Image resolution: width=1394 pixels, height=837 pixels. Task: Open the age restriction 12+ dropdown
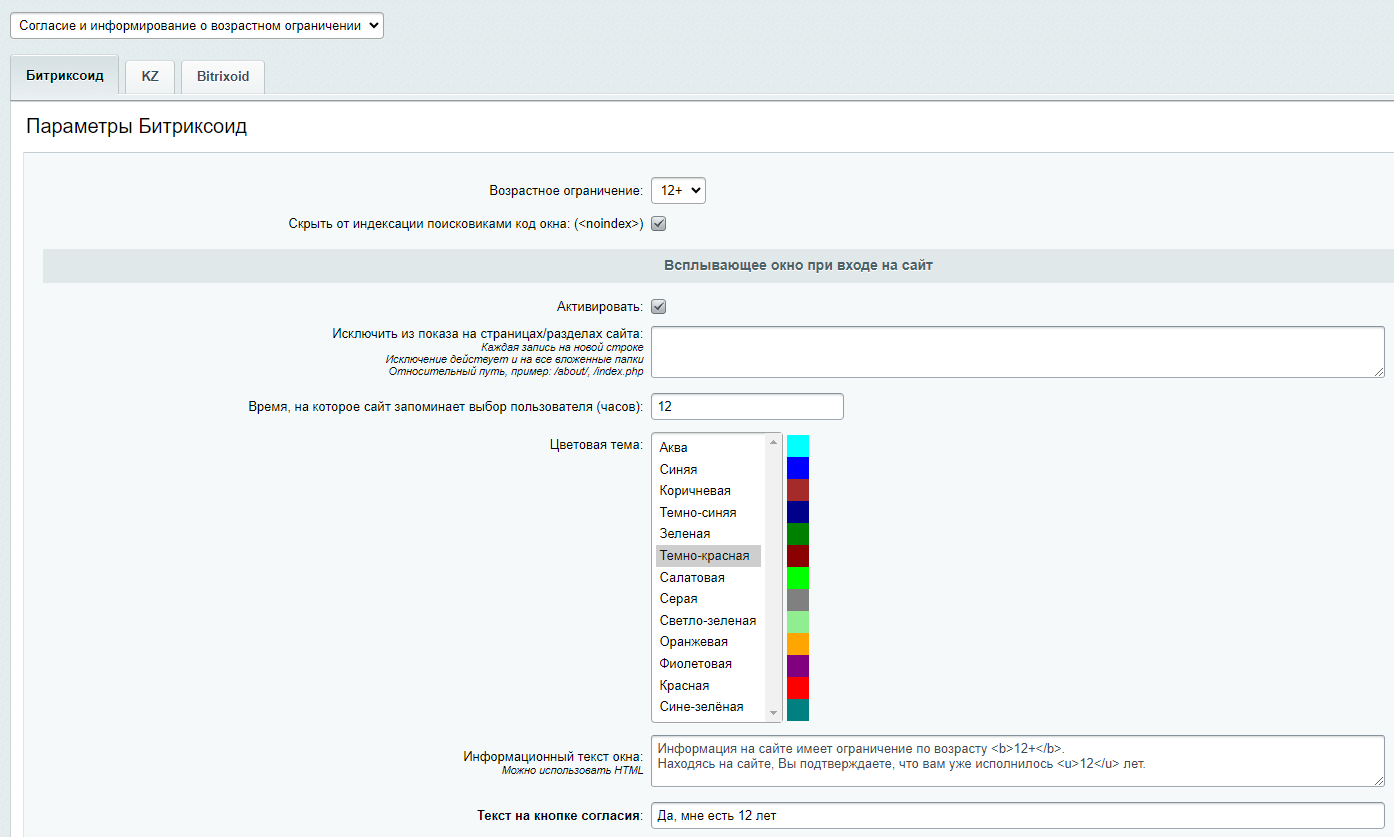(678, 190)
